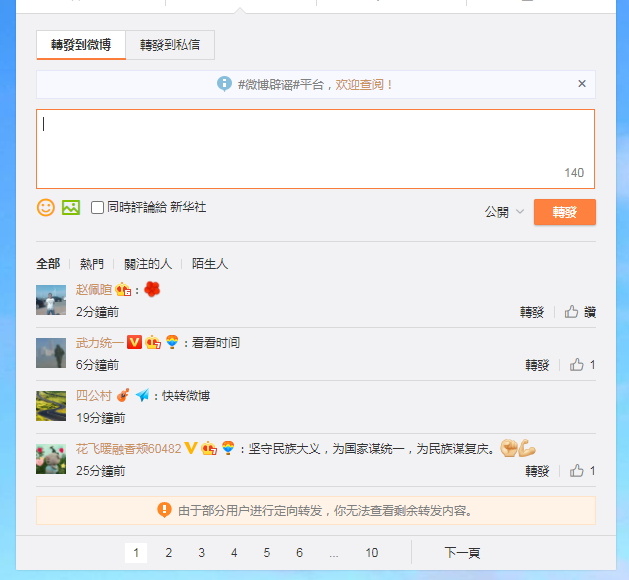Click the orange 轉發 submit button
Screen dimensions: 629x580
(564, 212)
